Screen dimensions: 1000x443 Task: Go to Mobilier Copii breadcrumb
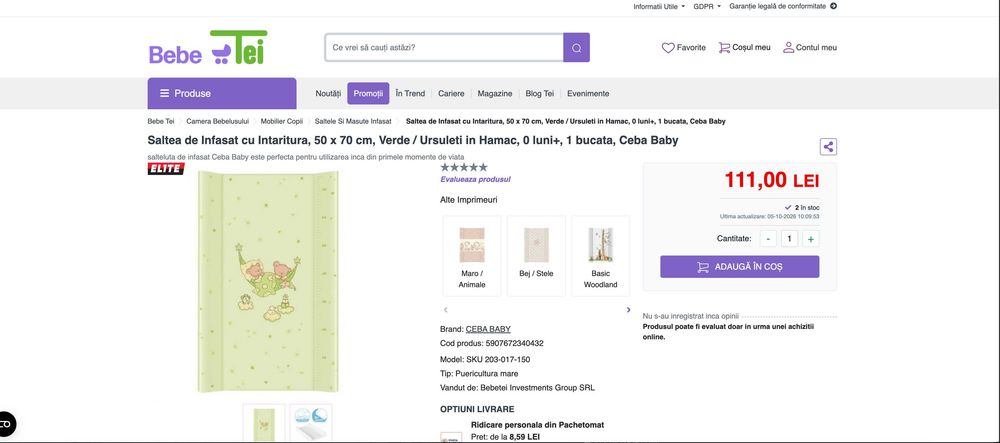(282, 121)
